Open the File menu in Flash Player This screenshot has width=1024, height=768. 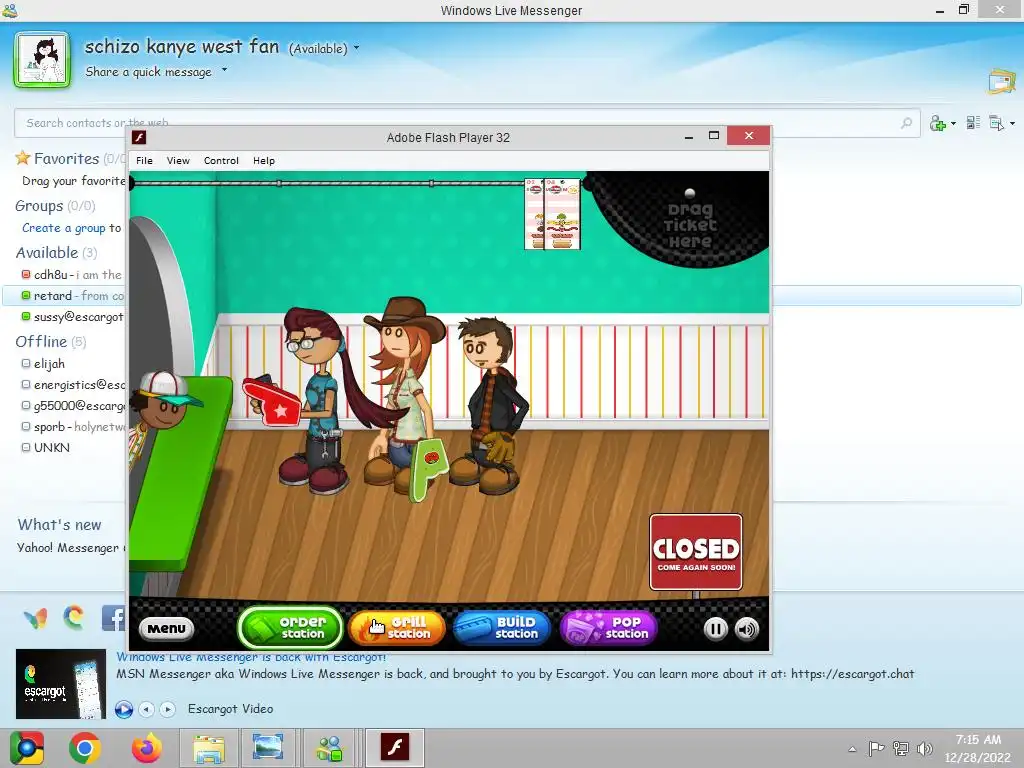coord(144,161)
